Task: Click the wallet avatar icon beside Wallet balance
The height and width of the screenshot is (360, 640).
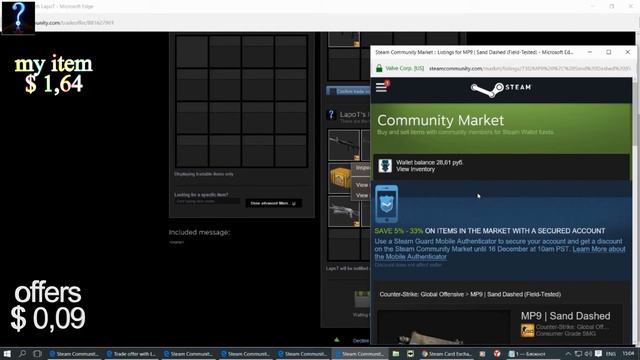Action: click(x=385, y=166)
